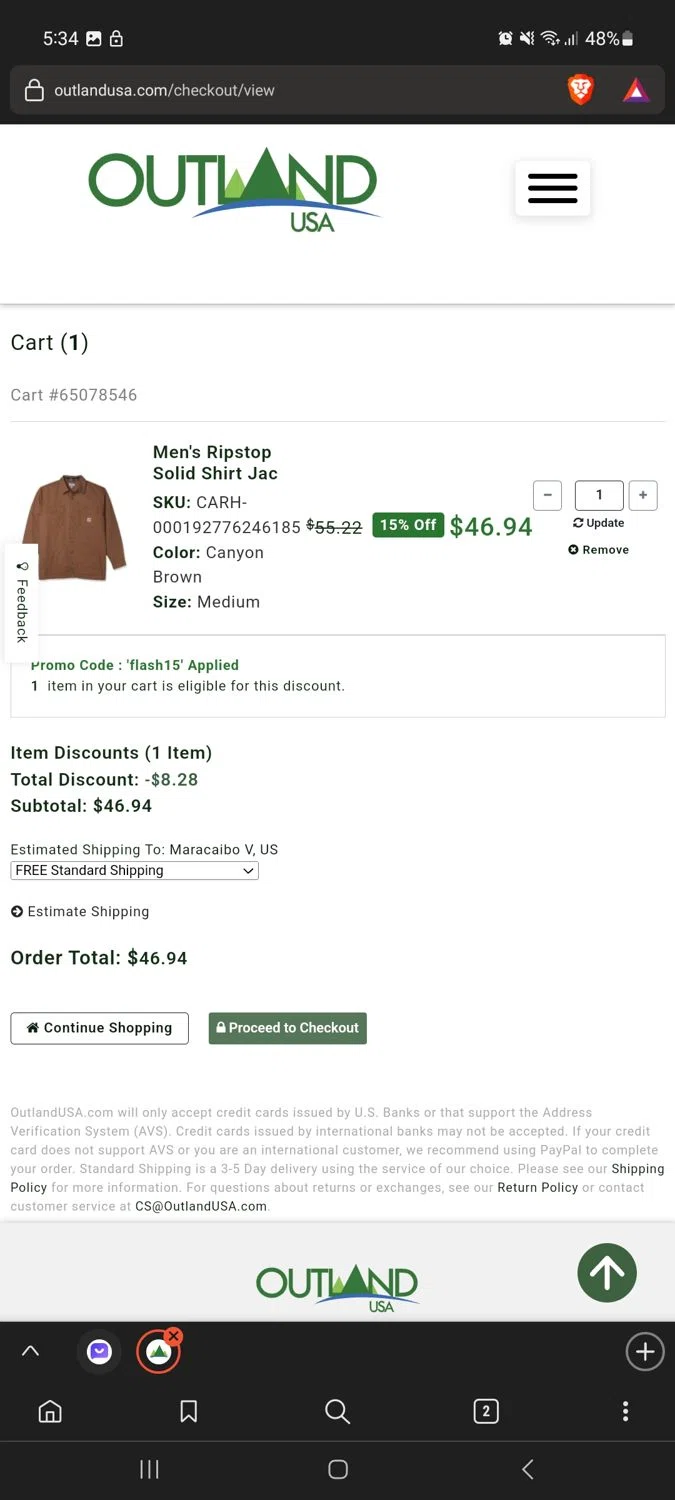This screenshot has width=675, height=1500.
Task: Increase item quantity with plus button
Action: point(643,495)
